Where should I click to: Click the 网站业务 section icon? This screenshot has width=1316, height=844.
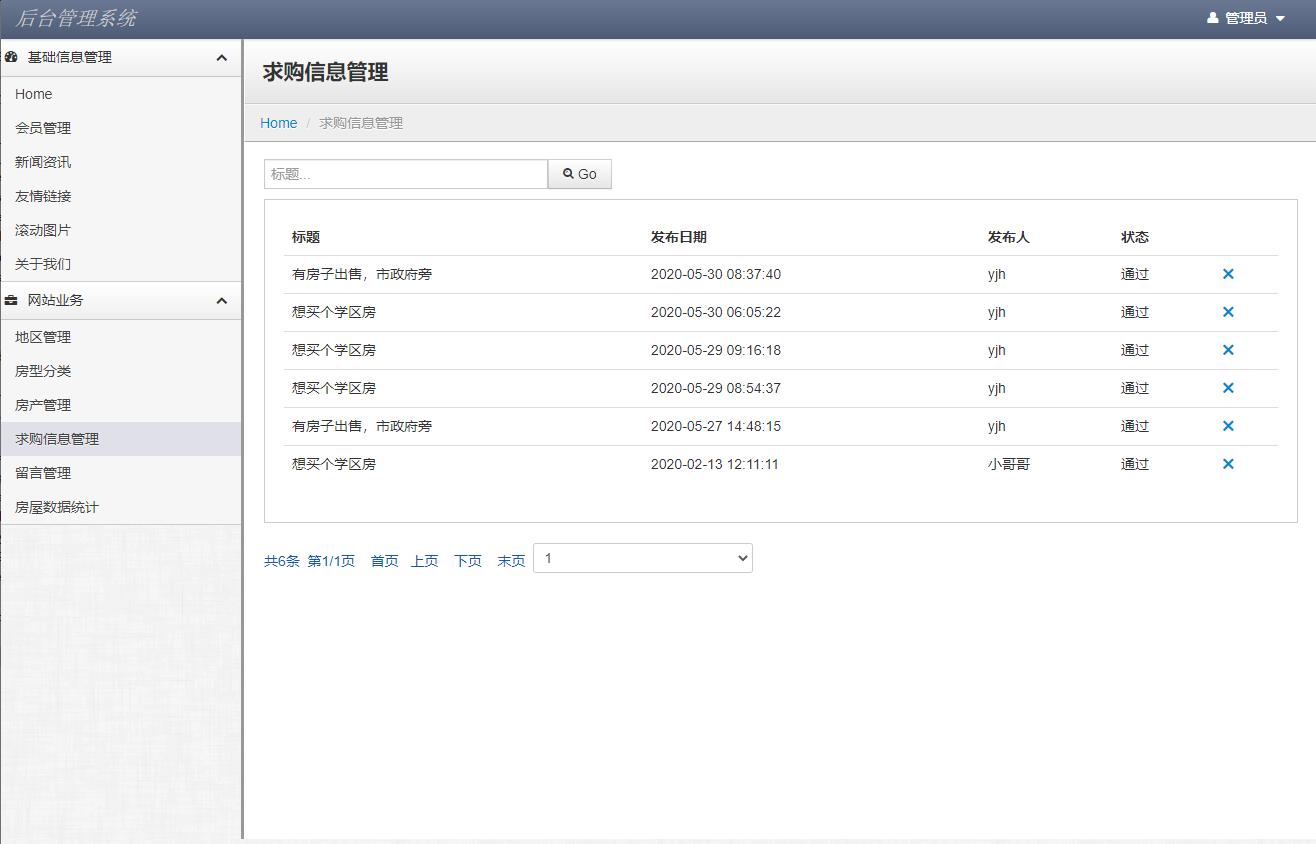(x=12, y=300)
